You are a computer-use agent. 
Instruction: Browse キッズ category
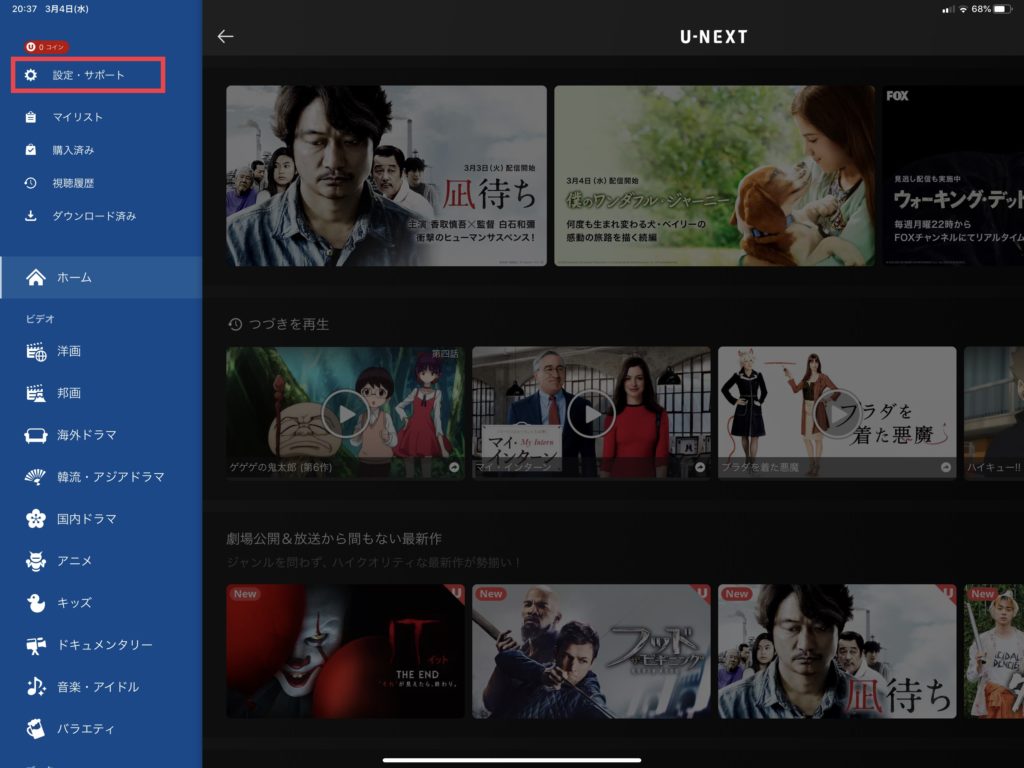coord(74,603)
